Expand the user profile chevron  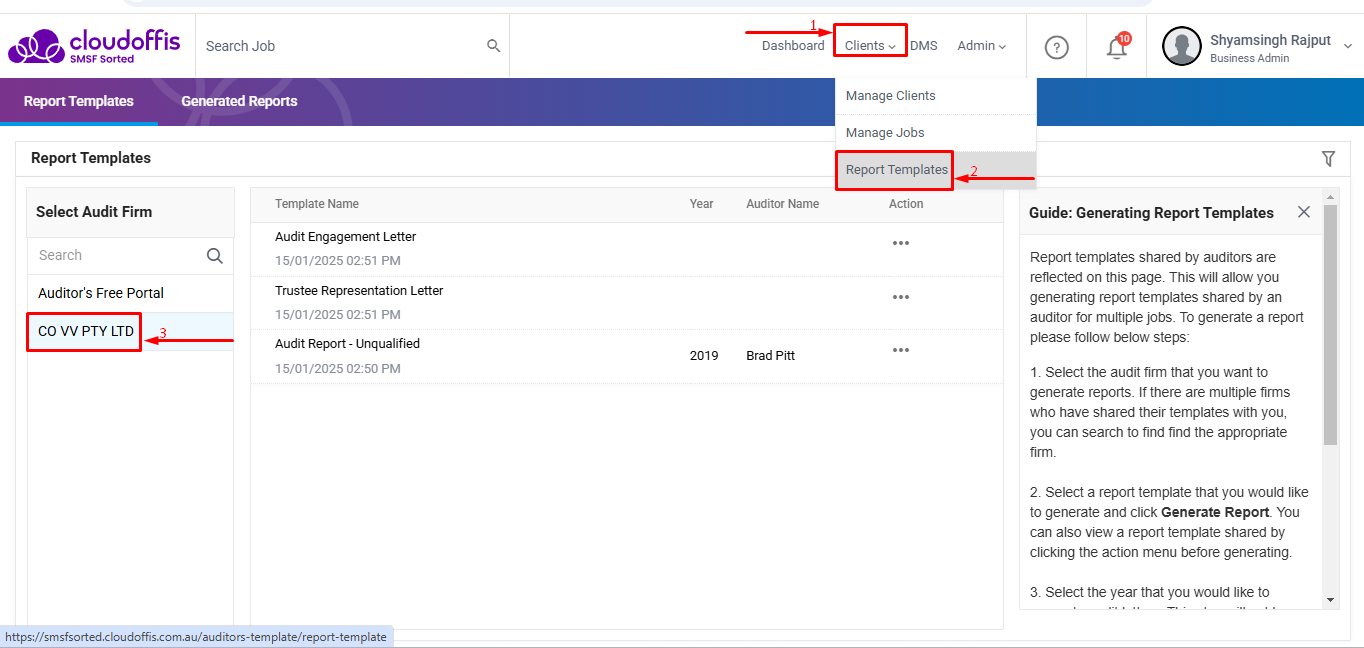point(1348,46)
